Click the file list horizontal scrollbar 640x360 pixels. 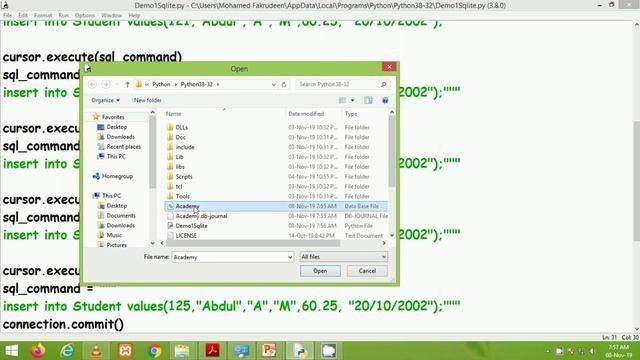(x=253, y=243)
